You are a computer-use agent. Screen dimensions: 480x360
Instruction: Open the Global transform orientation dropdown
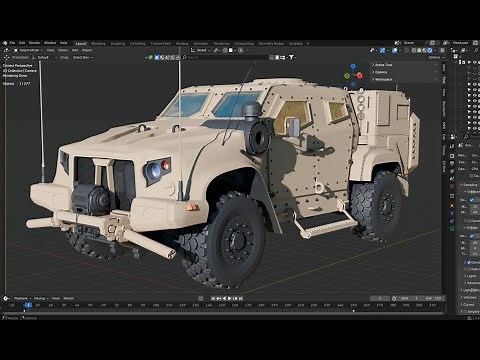pos(201,50)
